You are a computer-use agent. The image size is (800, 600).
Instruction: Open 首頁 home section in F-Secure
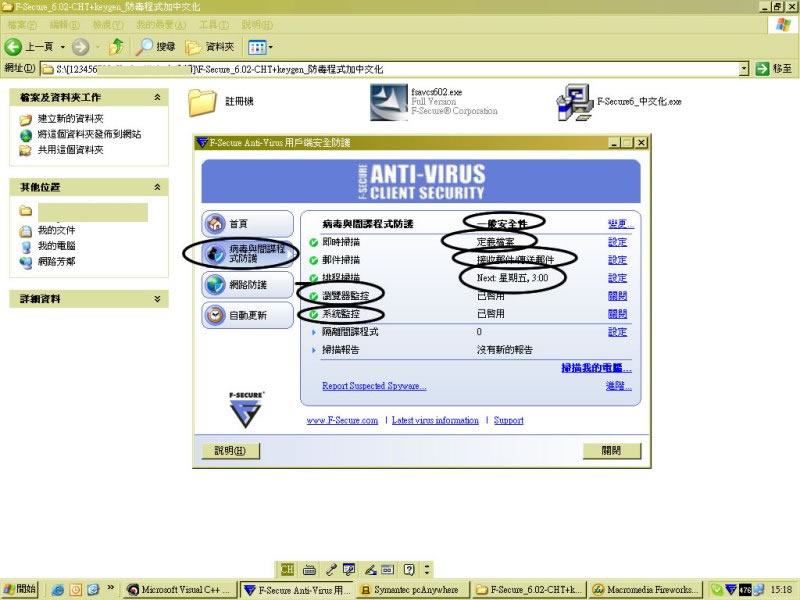[247, 223]
